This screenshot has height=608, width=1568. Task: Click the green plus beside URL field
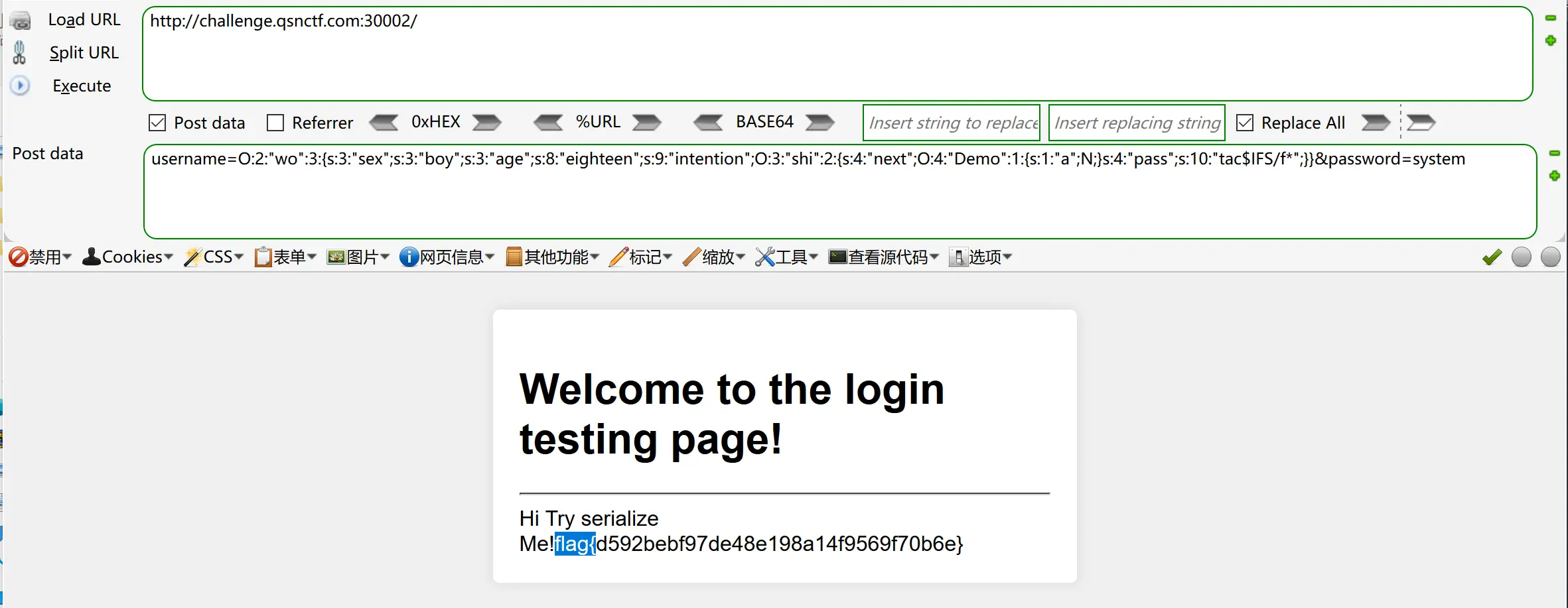coord(1551,41)
